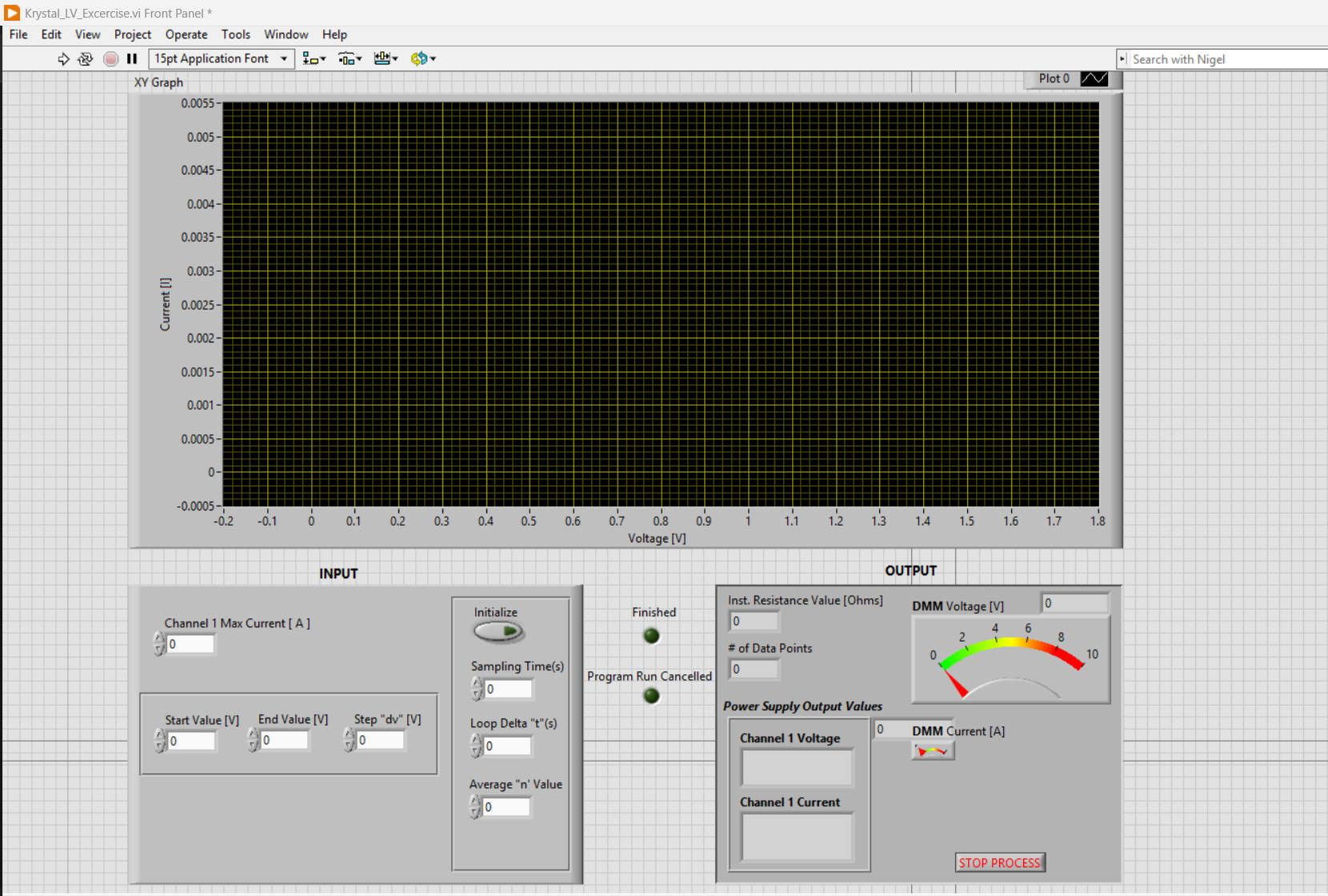Open the File menu
Screen dimensions: 1328x896
(x=18, y=34)
